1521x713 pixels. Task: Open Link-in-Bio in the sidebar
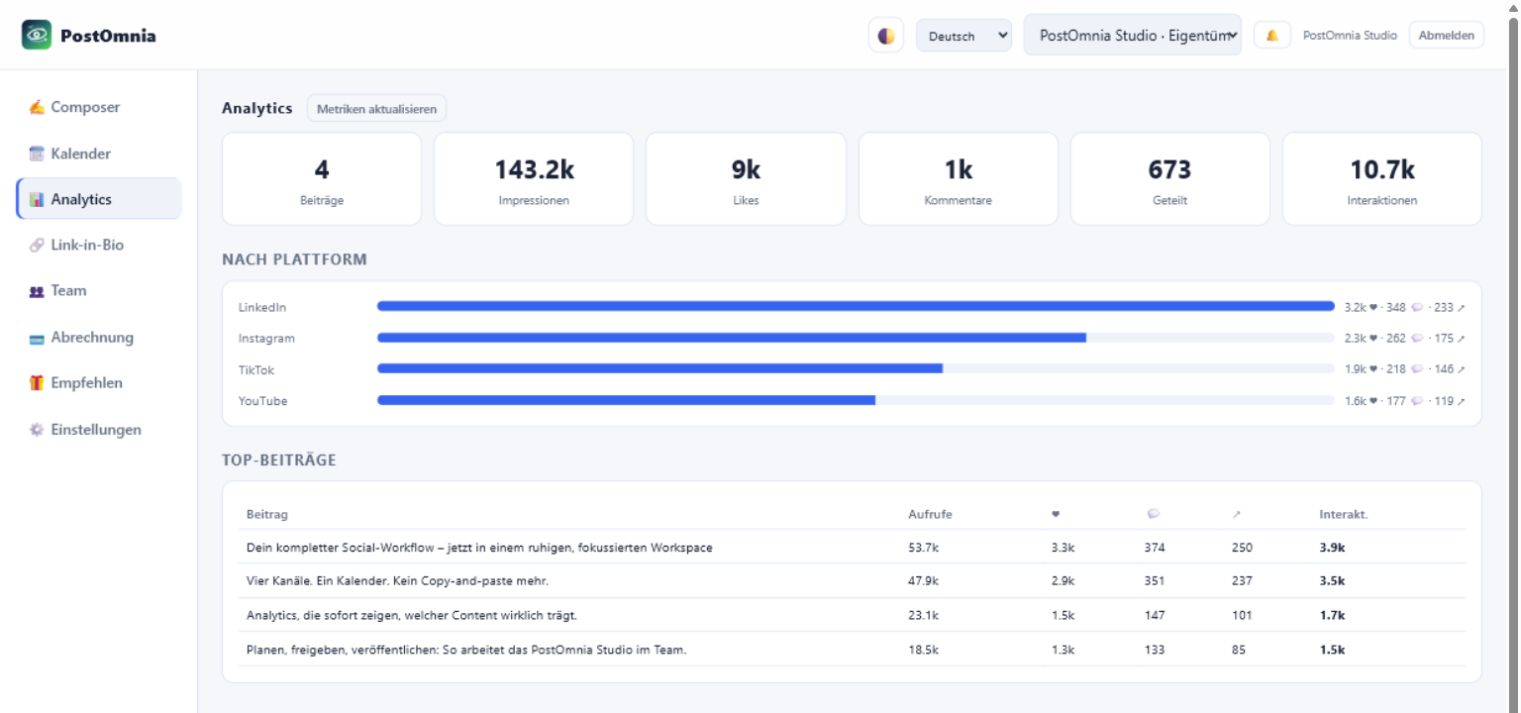coord(98,245)
